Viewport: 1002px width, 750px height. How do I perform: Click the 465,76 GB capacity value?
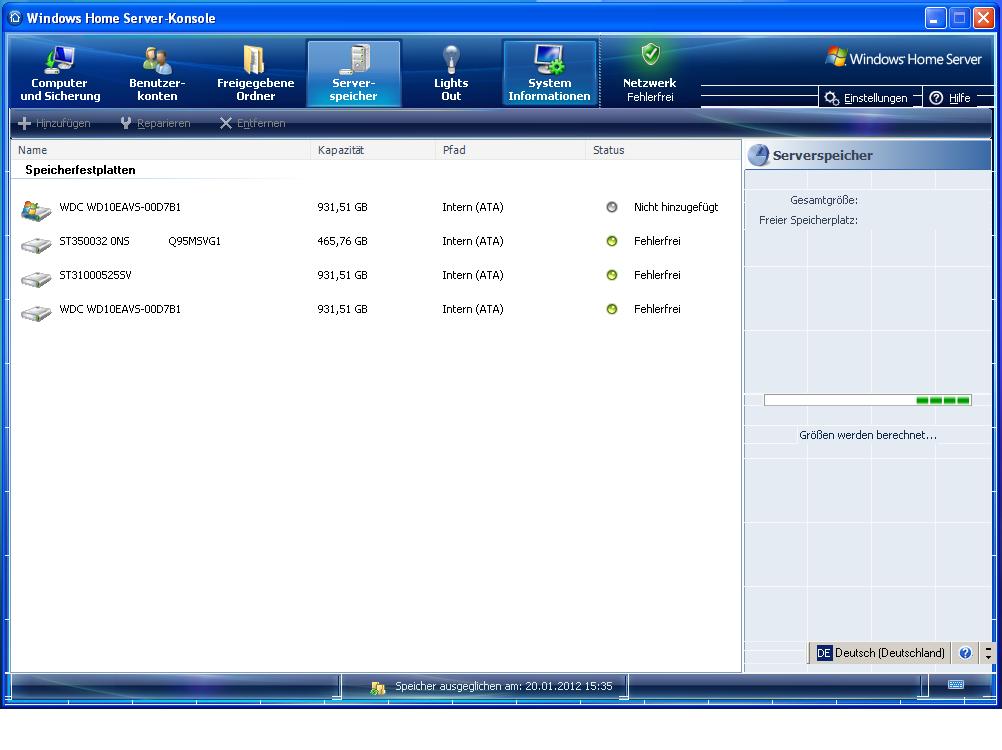pyautogui.click(x=343, y=241)
